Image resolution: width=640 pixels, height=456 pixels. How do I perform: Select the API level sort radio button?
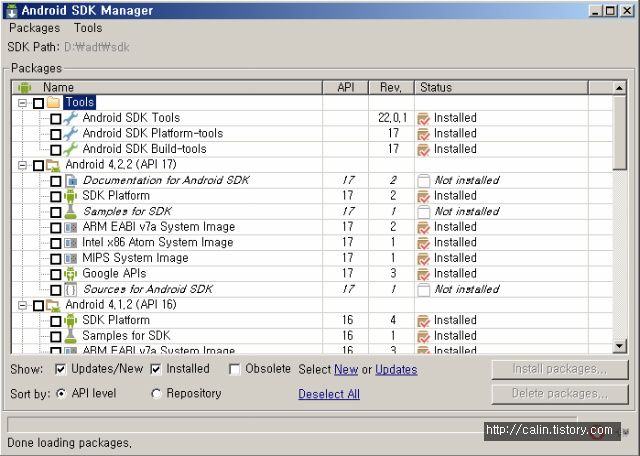(x=61, y=394)
